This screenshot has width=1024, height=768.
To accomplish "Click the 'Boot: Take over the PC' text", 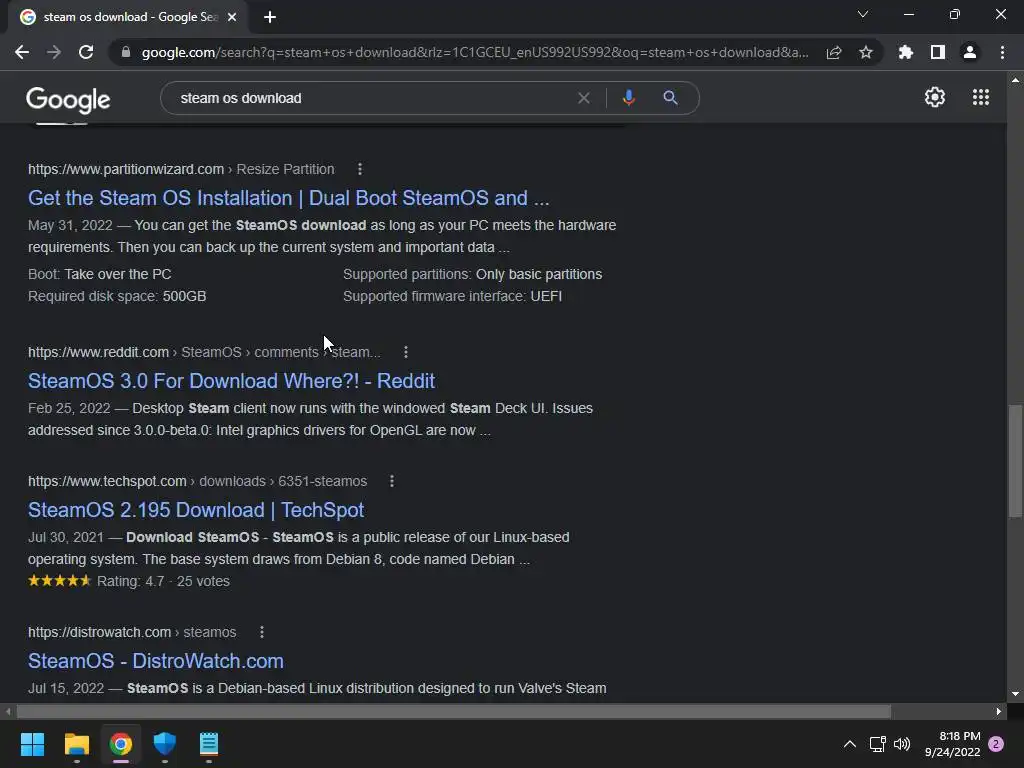I will (x=99, y=274).
